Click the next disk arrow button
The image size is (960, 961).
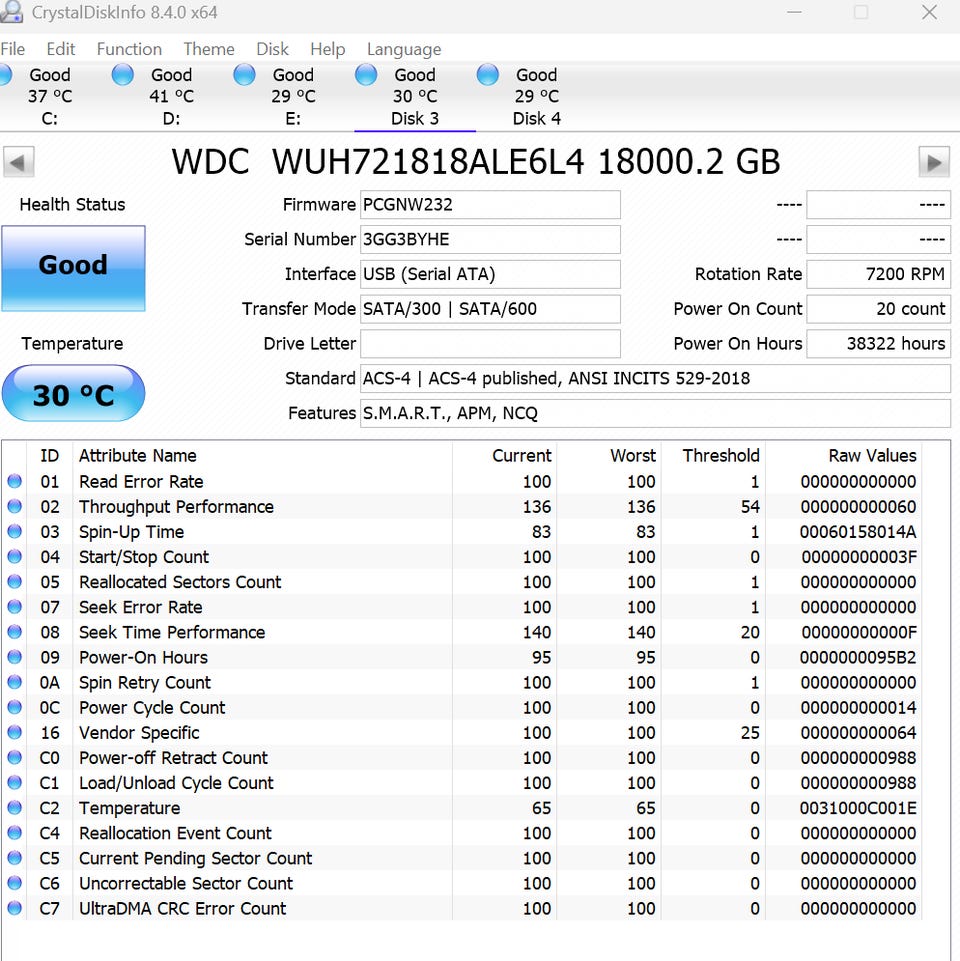934,162
